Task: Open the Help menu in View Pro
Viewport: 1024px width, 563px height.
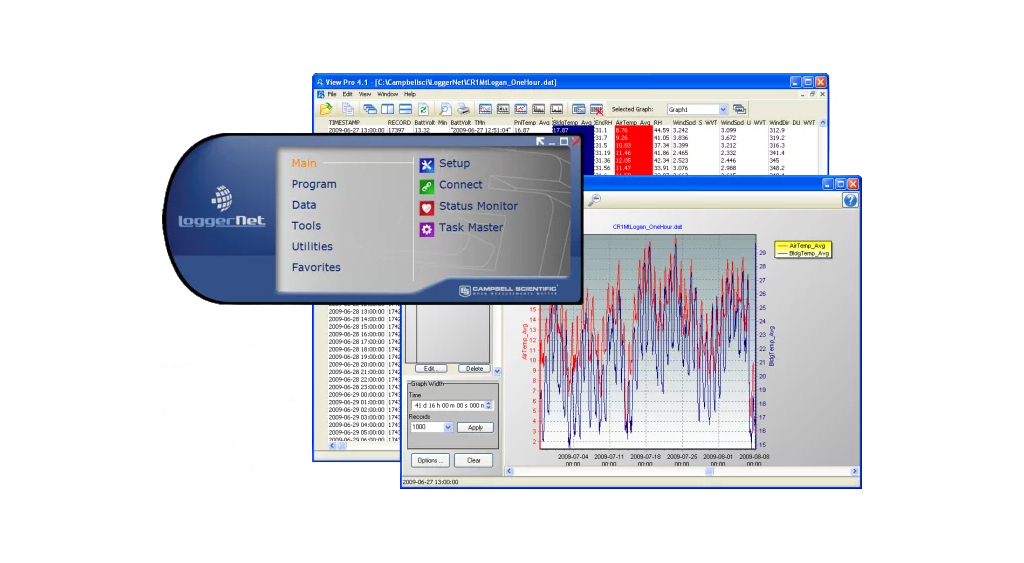Action: (x=409, y=95)
